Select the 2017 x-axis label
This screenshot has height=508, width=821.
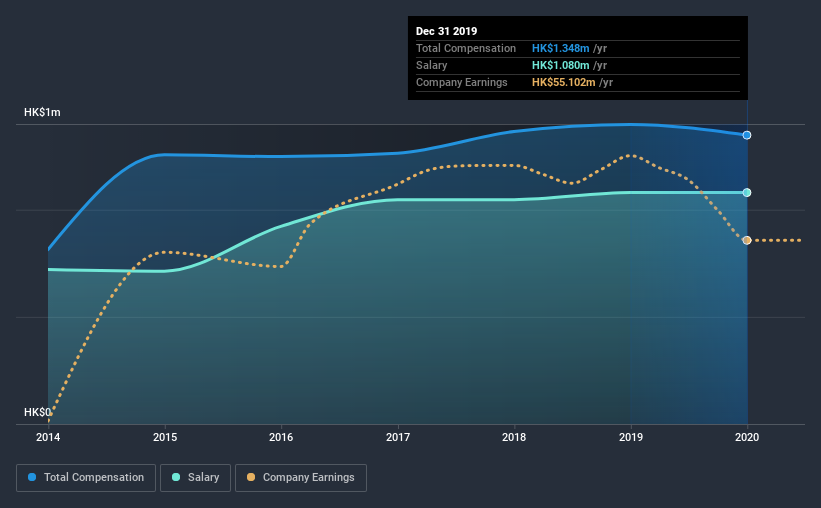coord(398,437)
